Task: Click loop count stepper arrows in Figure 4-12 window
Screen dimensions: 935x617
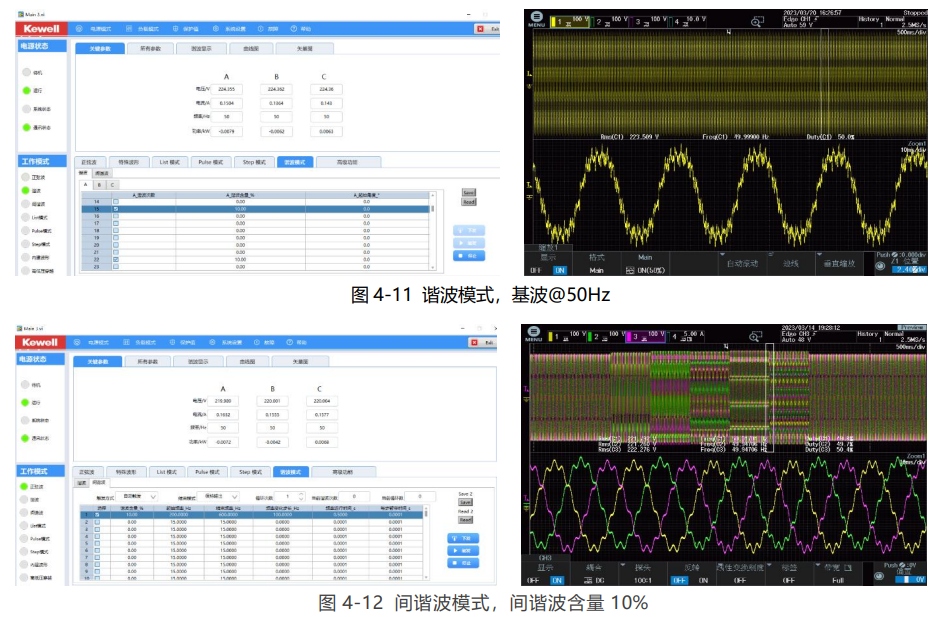Action: click(x=301, y=496)
